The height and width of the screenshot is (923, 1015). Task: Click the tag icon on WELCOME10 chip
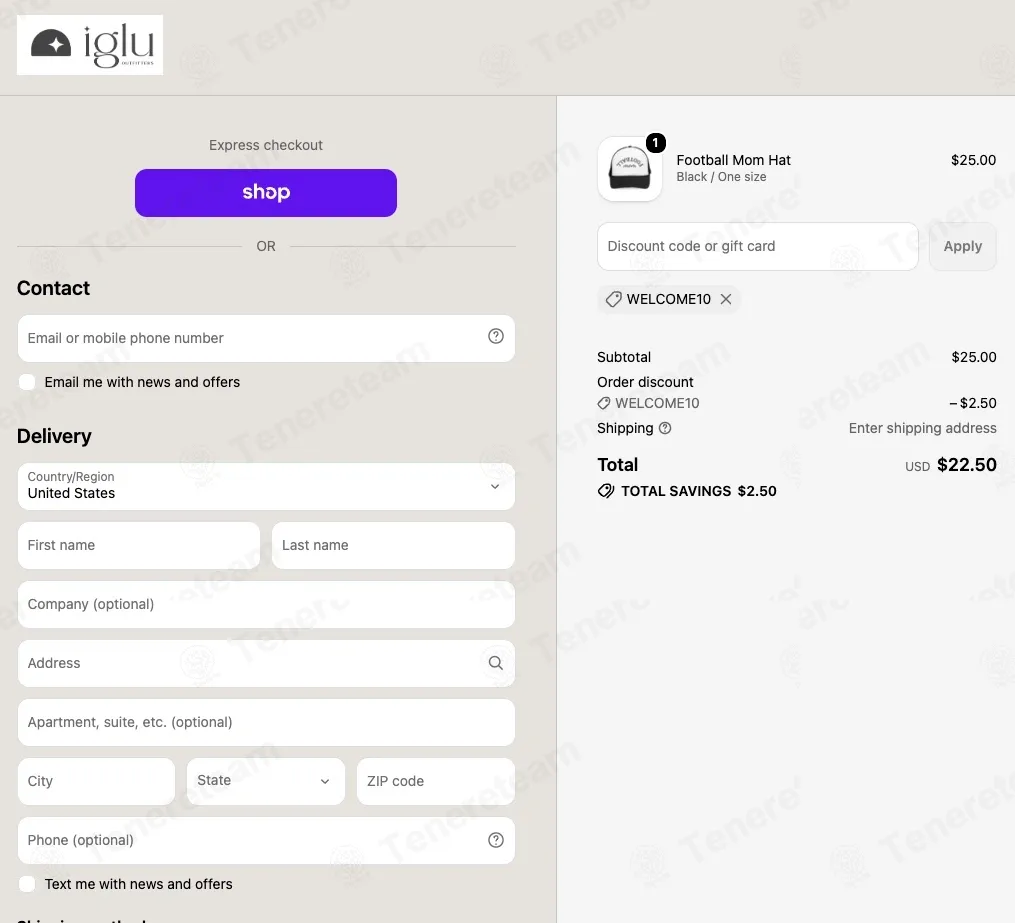613,299
